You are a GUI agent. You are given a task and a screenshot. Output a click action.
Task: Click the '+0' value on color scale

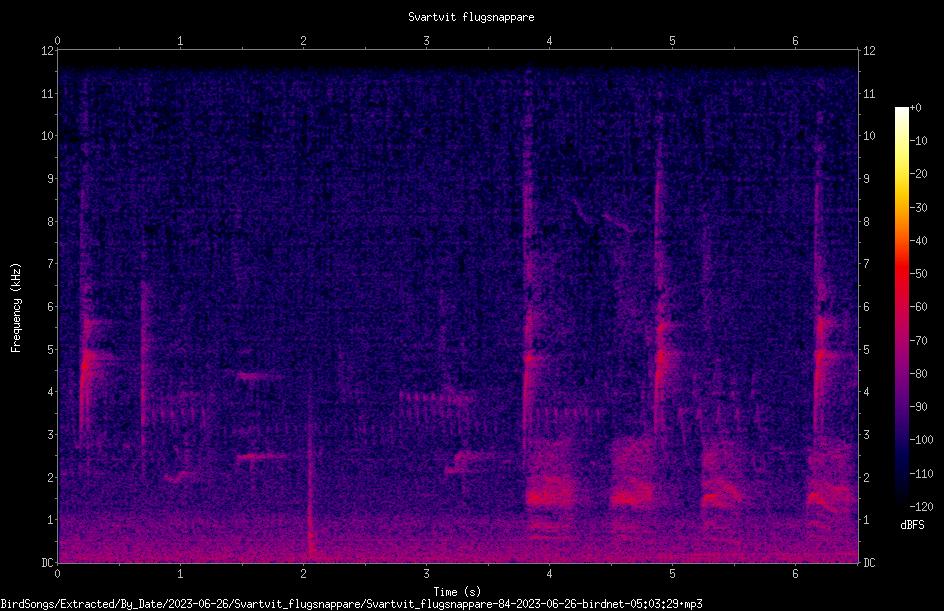tap(916, 108)
